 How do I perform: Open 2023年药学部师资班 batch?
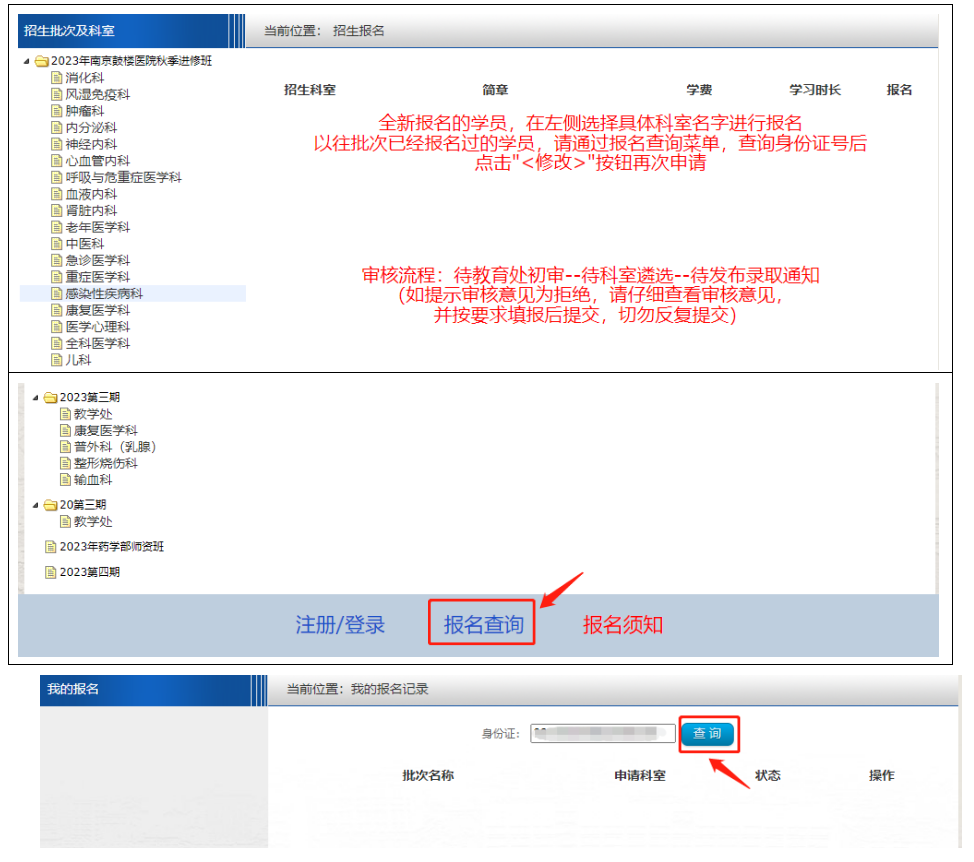tap(112, 547)
